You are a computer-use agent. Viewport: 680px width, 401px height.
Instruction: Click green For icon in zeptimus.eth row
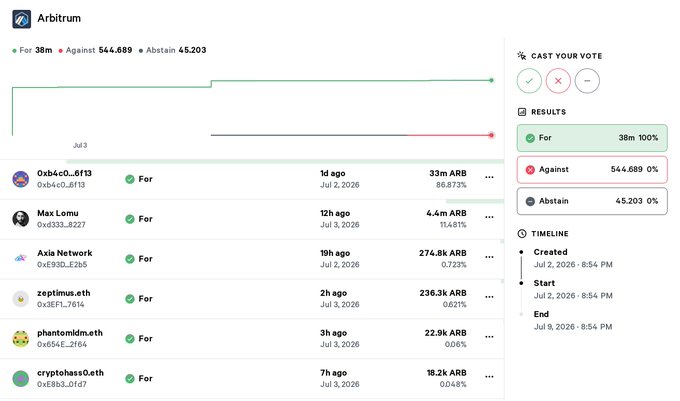[130, 299]
